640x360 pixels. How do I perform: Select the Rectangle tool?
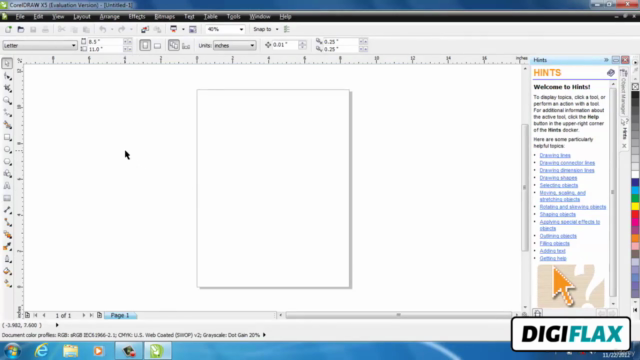click(x=7, y=137)
